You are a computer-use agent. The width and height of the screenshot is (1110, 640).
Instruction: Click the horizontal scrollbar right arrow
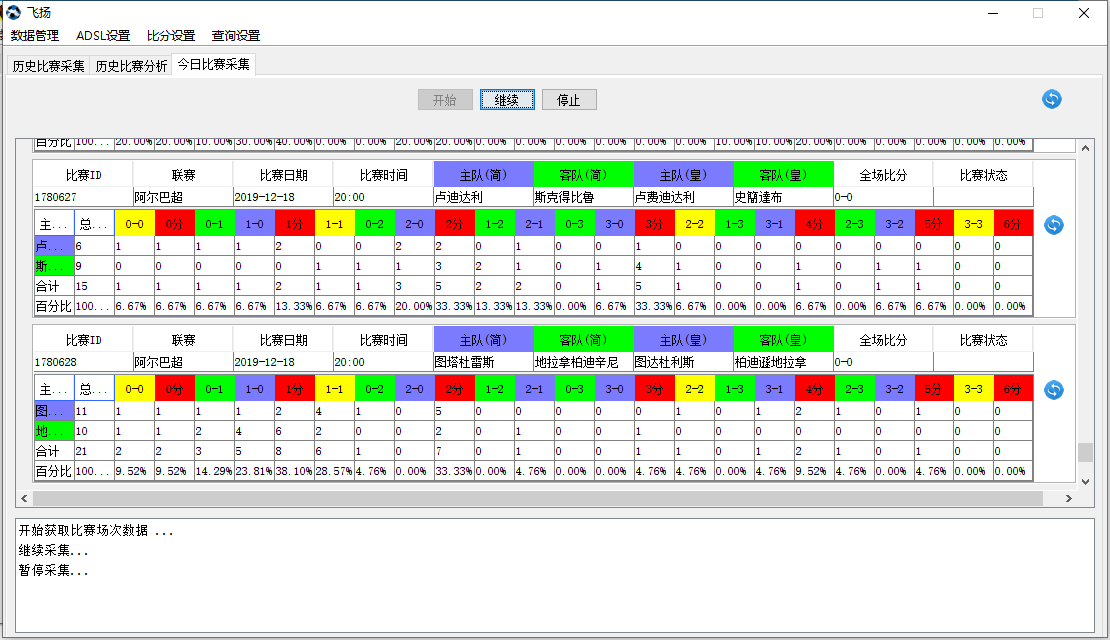1068,498
